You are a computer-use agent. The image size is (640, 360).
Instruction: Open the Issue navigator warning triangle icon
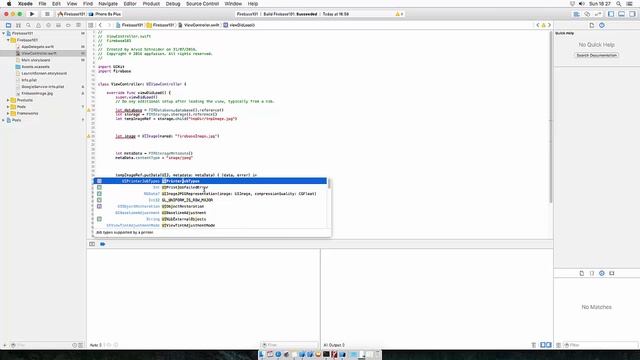pos(38,25)
